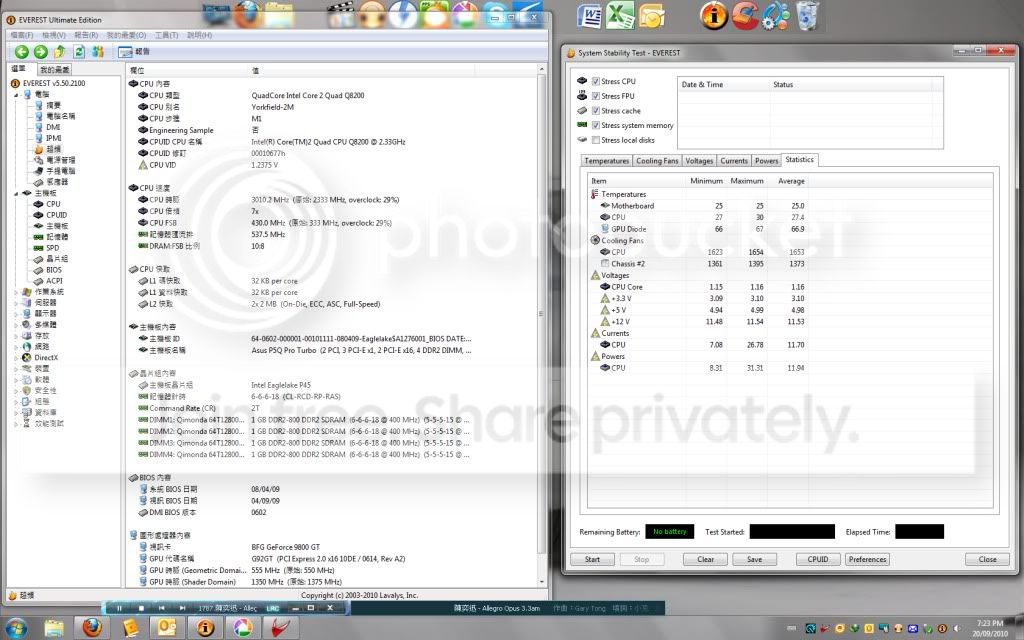The height and width of the screenshot is (640, 1024).
Task: Open the 檢視(V) menu
Action: click(54, 35)
